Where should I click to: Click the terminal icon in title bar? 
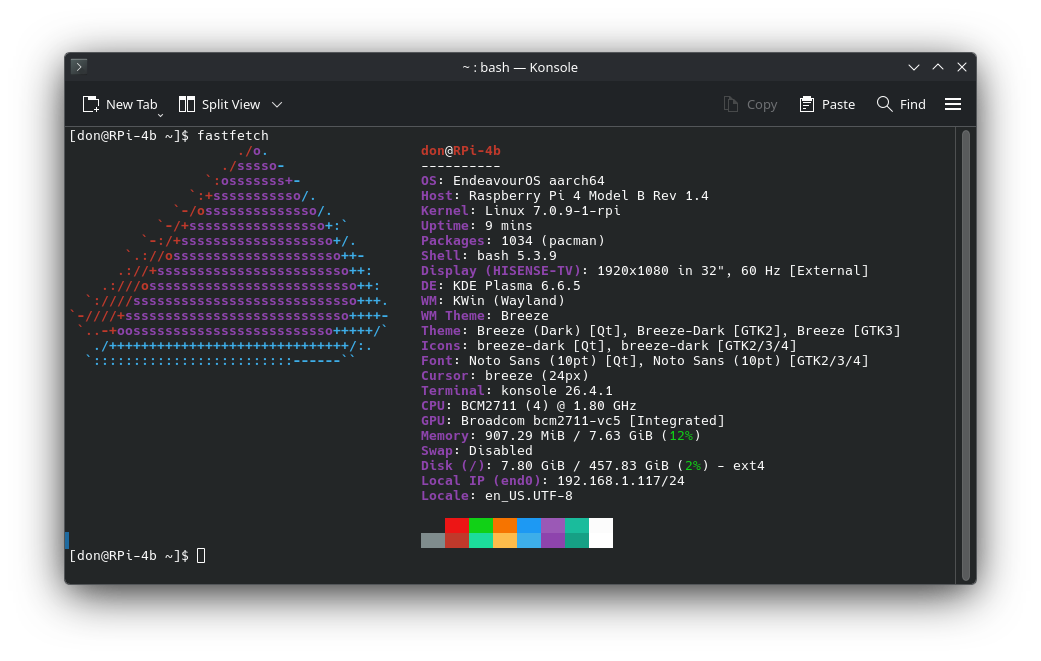[78, 66]
